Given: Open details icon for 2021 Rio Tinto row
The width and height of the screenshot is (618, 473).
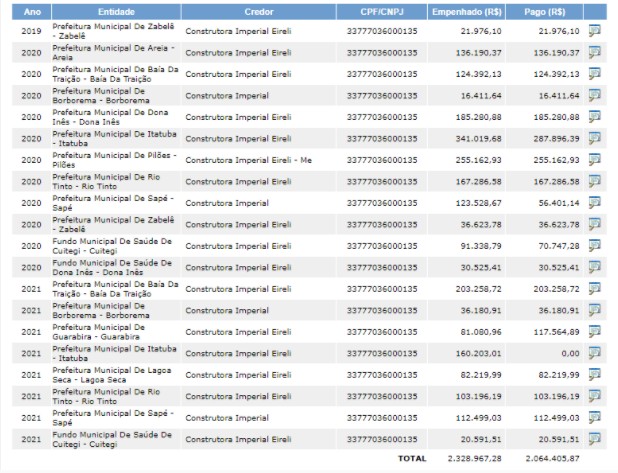Looking at the screenshot, I should (594, 396).
